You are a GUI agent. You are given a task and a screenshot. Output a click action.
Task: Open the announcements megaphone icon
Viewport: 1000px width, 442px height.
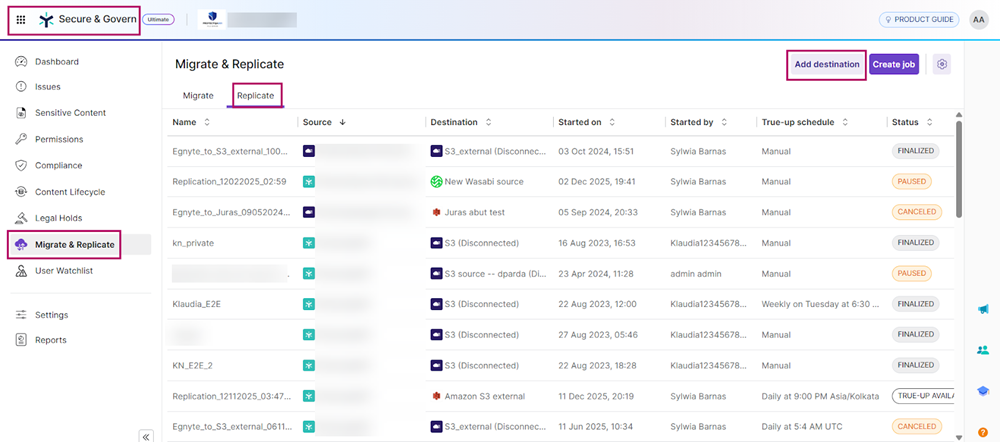[x=983, y=310]
